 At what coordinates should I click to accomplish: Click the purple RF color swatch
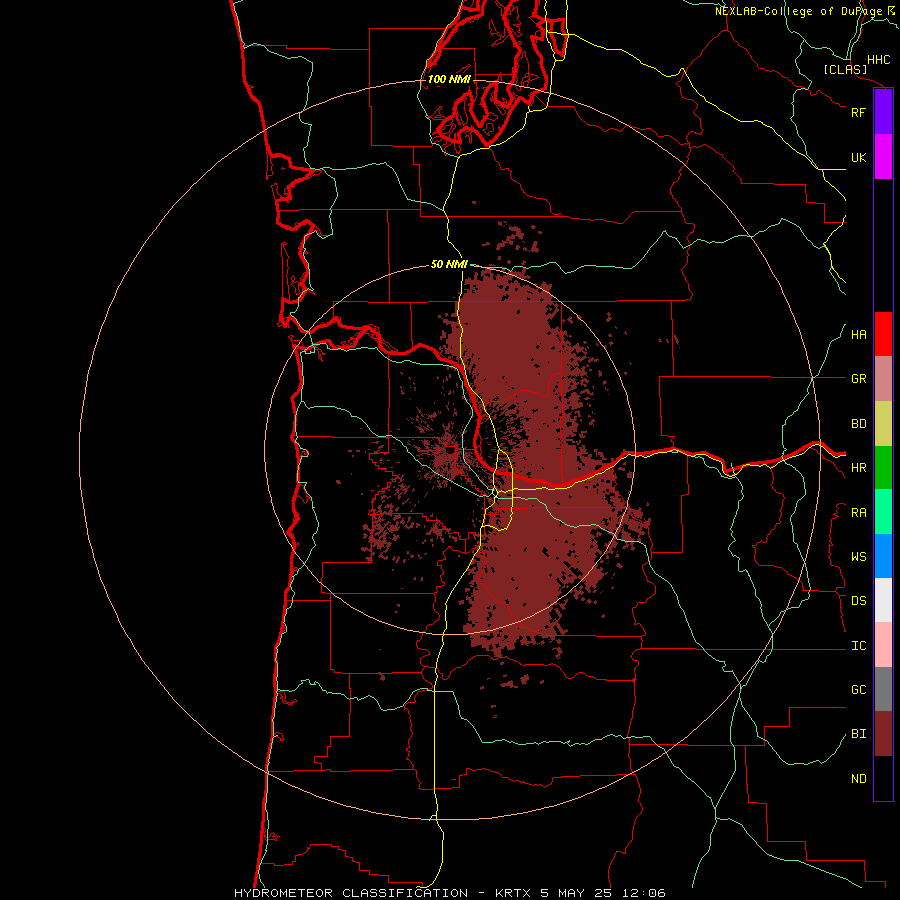pyautogui.click(x=883, y=112)
